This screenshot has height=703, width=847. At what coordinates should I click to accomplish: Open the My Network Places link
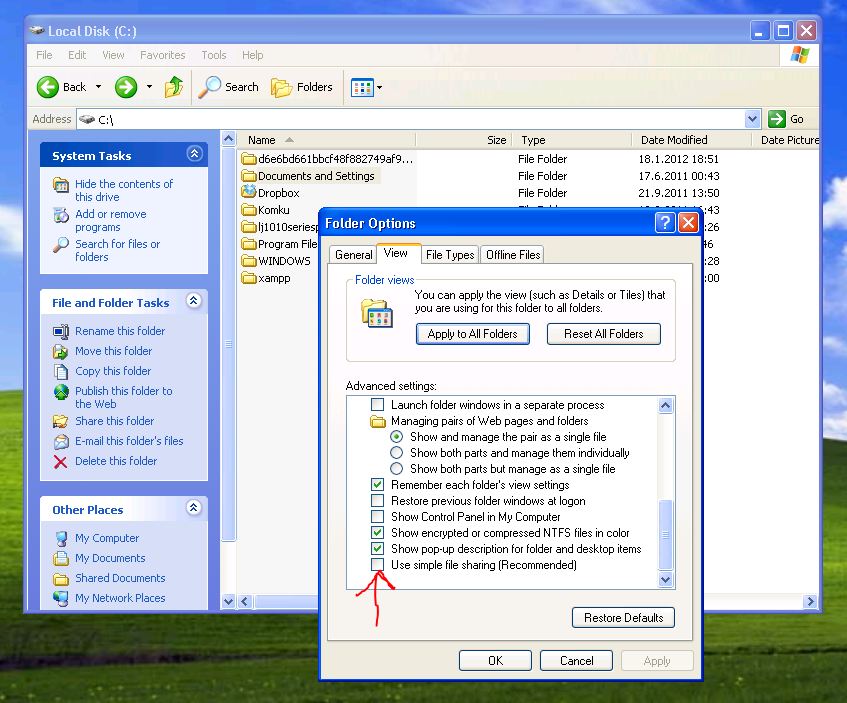pos(120,598)
